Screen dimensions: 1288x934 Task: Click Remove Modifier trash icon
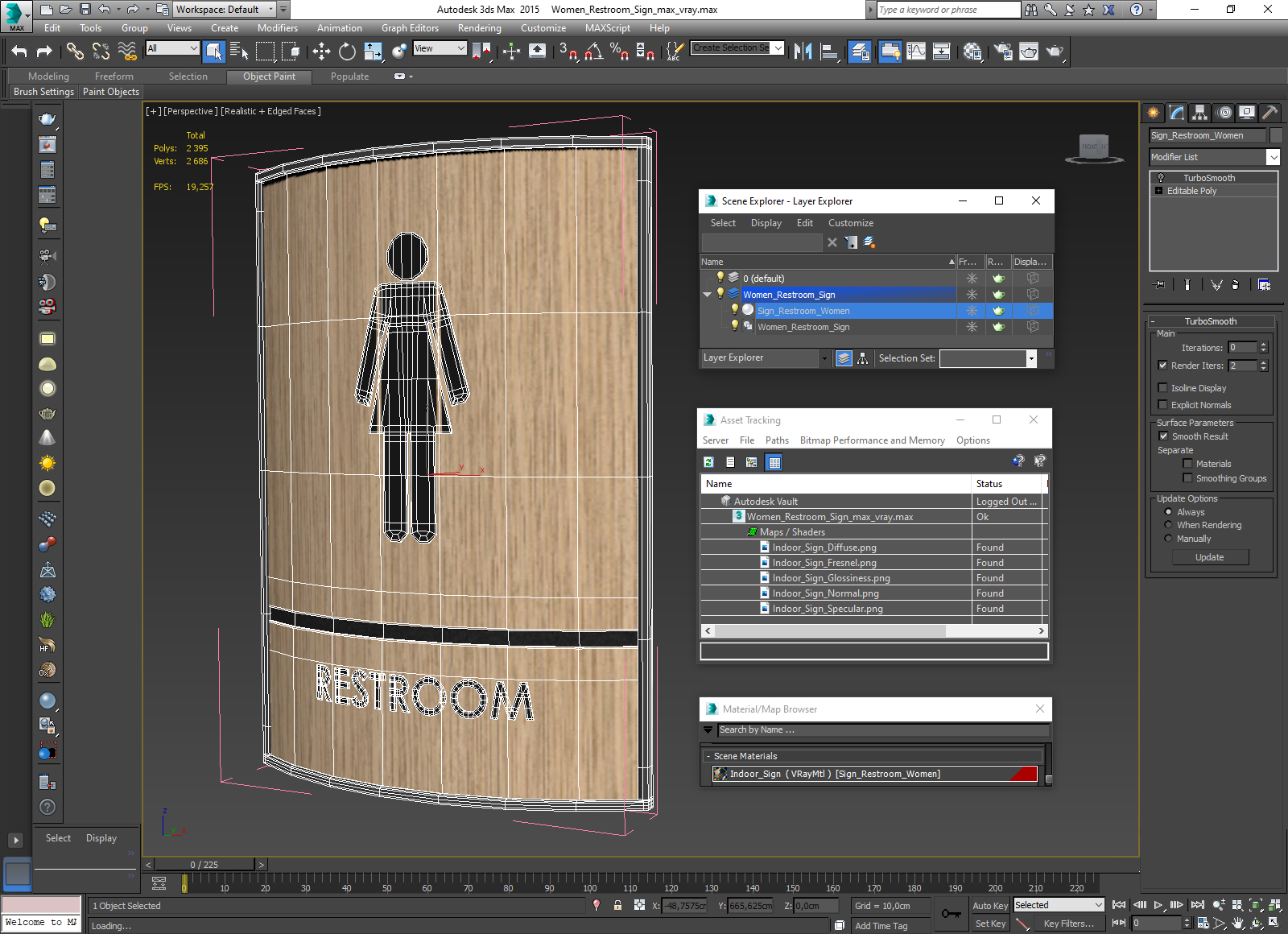click(x=1235, y=285)
